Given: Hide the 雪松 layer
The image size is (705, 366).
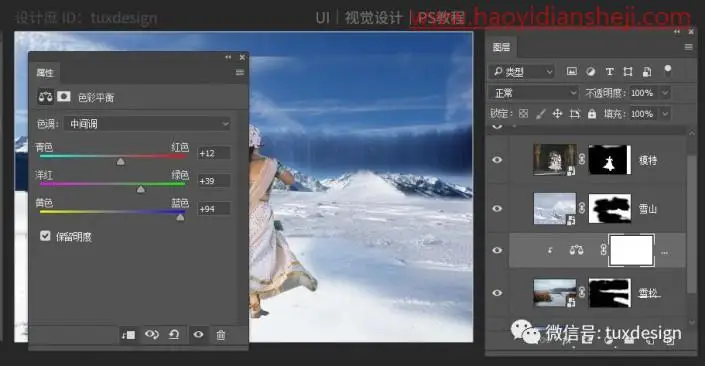Looking at the screenshot, I should 497,293.
